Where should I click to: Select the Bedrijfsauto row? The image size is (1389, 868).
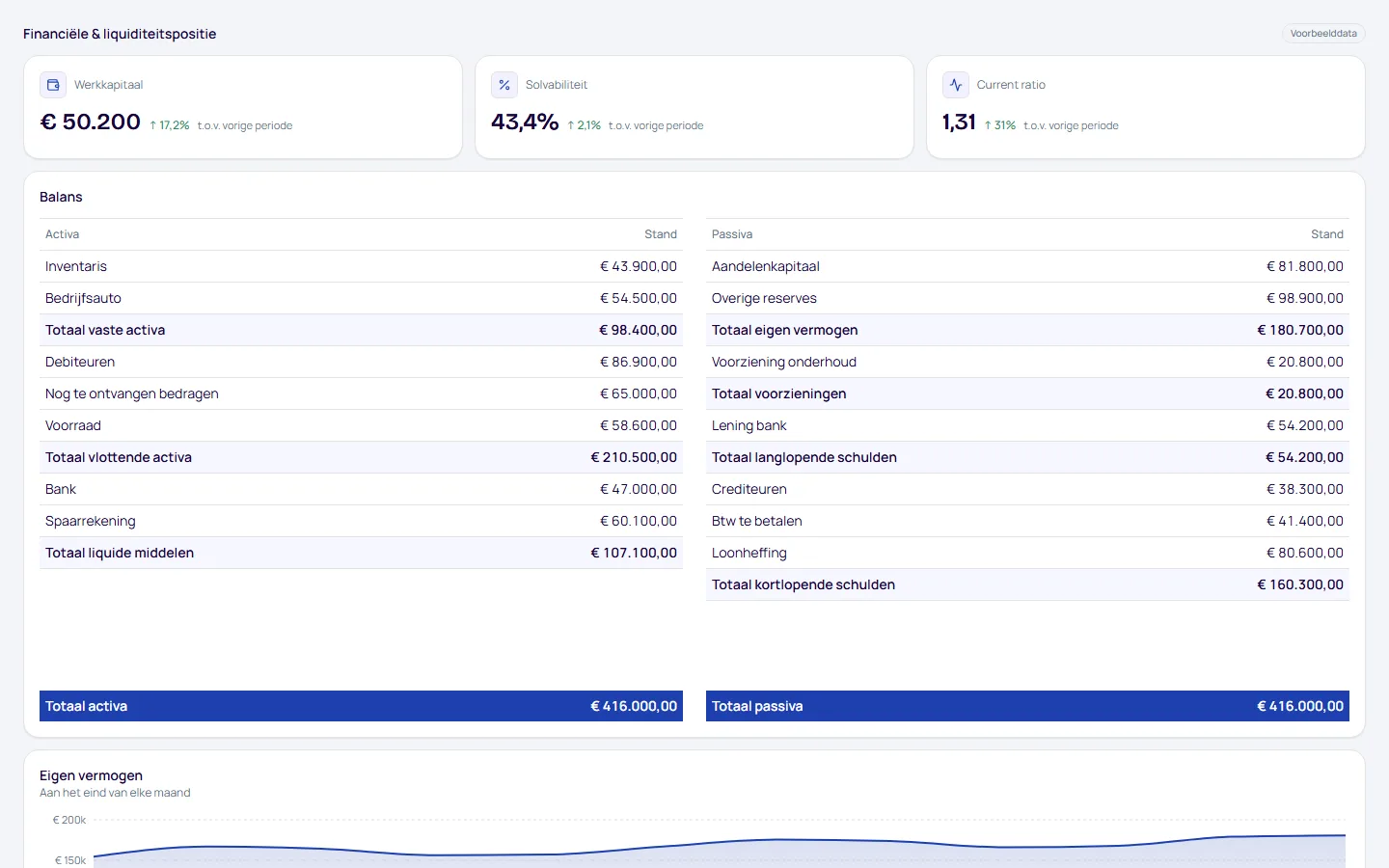(x=361, y=298)
